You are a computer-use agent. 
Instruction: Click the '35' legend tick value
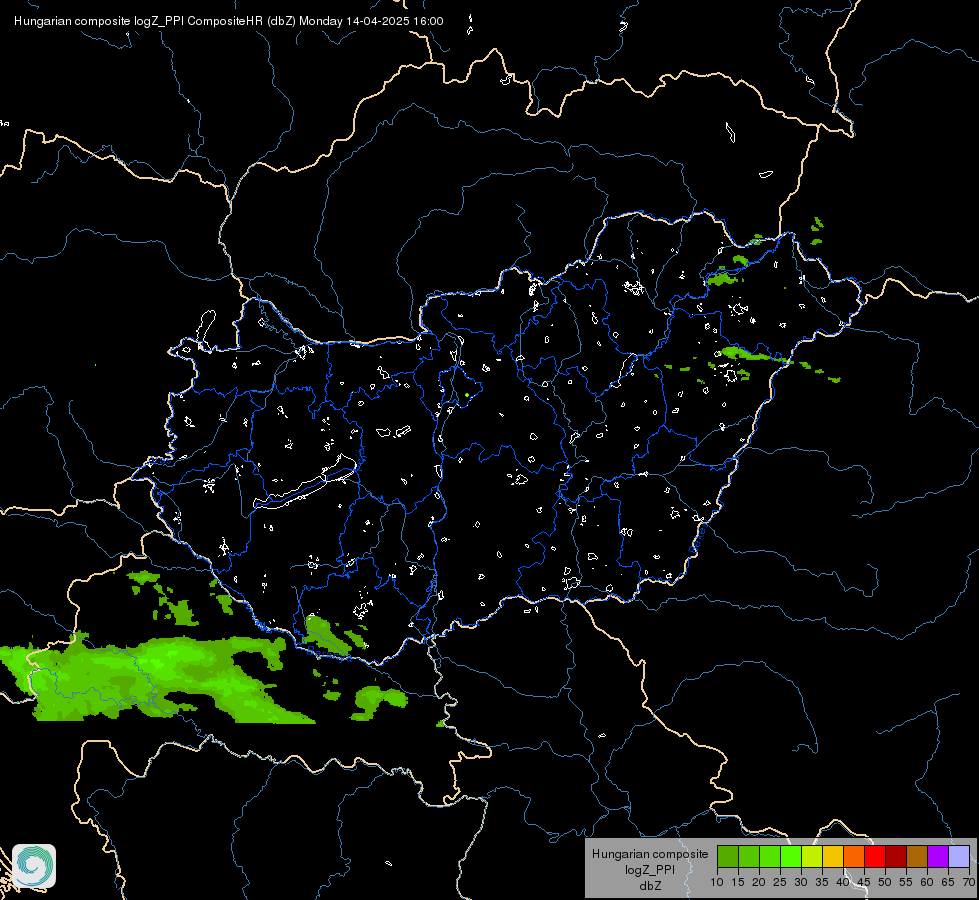[822, 883]
